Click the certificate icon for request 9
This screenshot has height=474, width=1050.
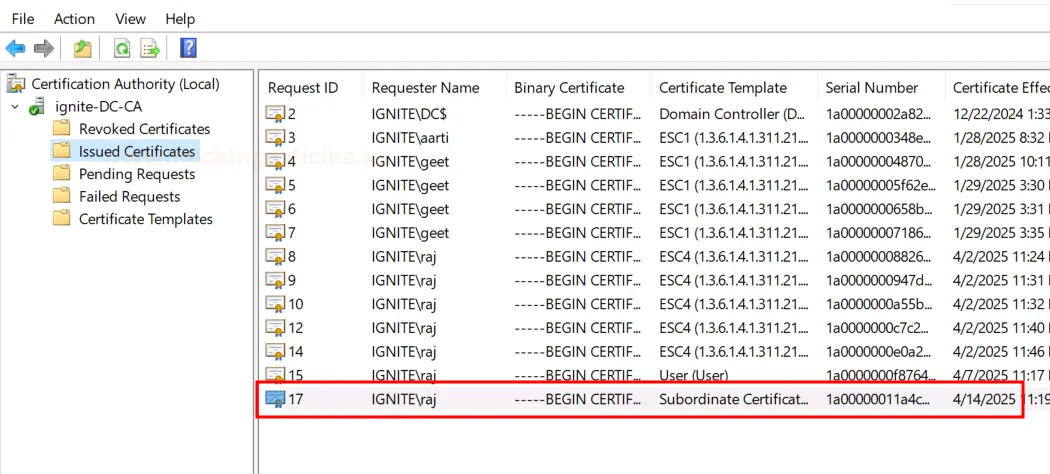pyautogui.click(x=275, y=281)
